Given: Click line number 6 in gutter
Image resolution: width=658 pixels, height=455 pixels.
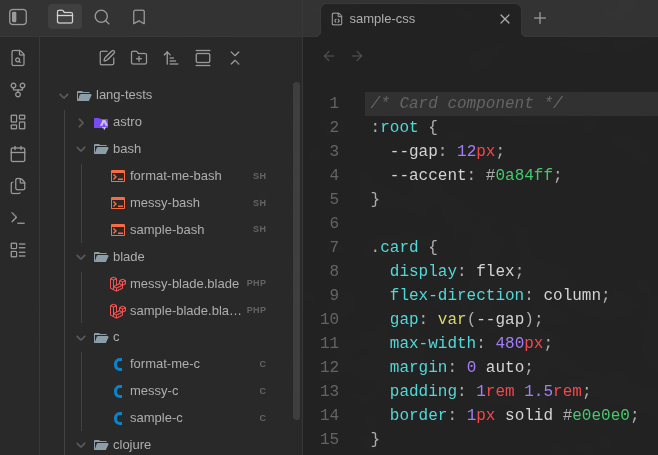Looking at the screenshot, I should point(334,223).
